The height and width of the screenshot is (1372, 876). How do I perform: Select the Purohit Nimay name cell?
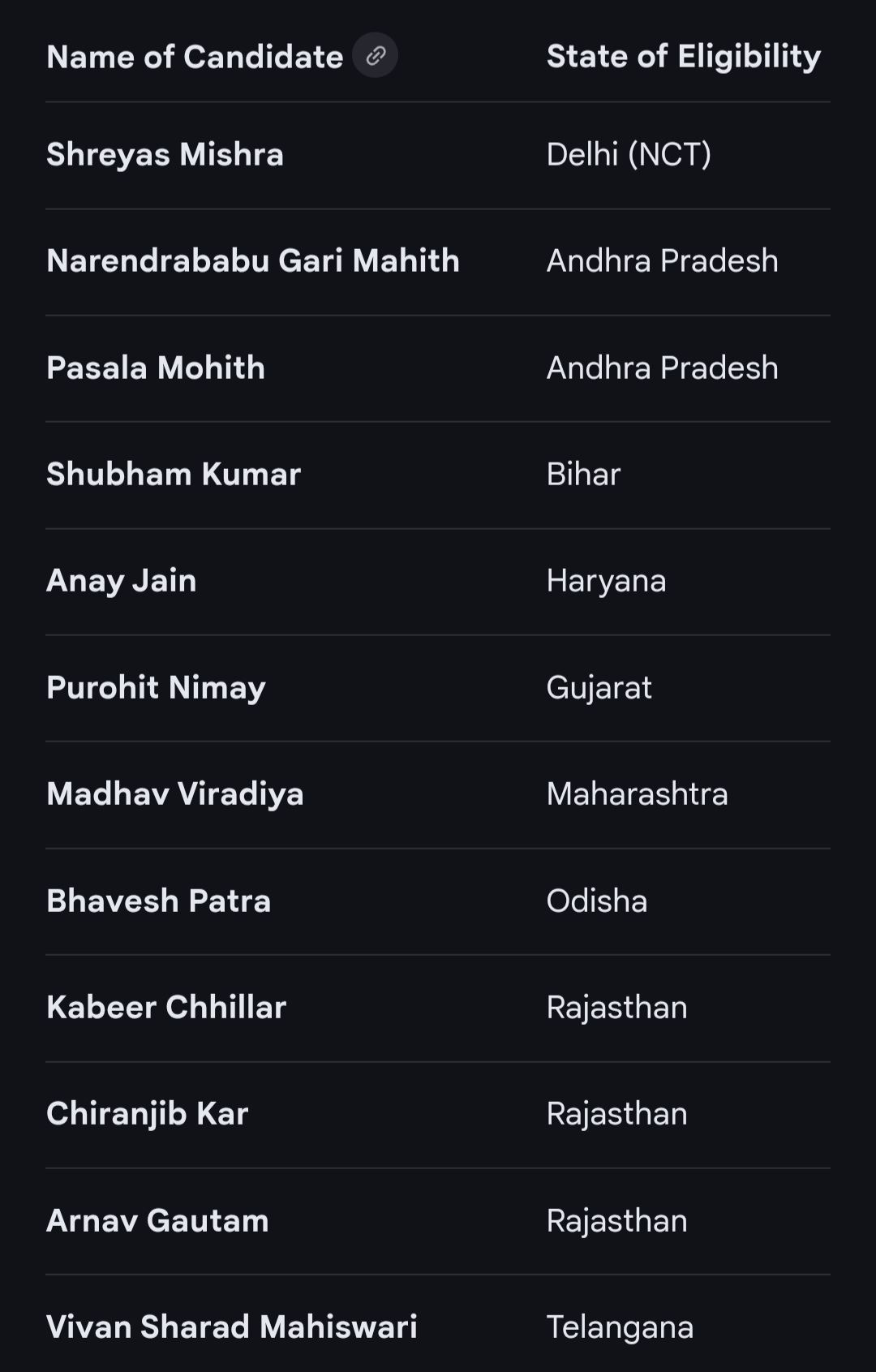[156, 687]
